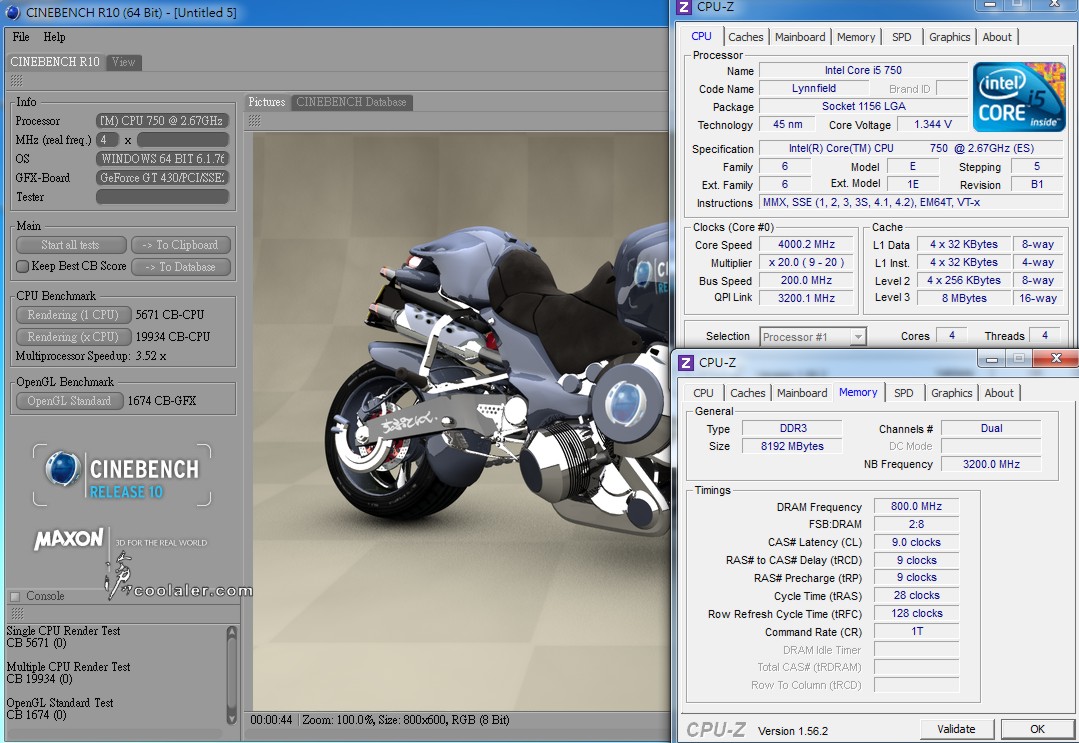1079x743 pixels.
Task: Click the Start all tests button
Action: click(71, 245)
